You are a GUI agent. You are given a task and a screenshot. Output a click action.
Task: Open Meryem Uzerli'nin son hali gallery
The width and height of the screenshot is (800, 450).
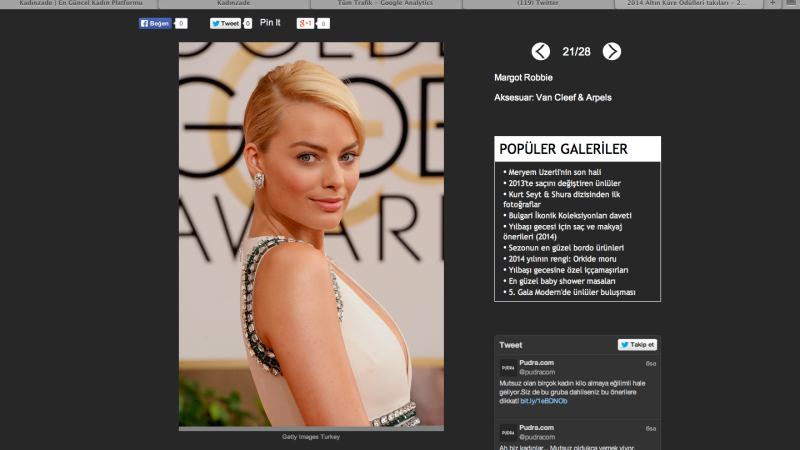[x=555, y=172]
